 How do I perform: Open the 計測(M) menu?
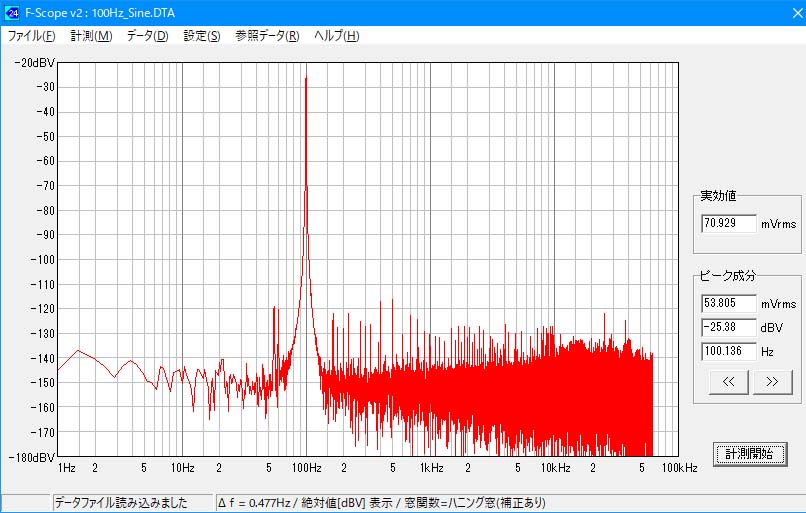91,36
